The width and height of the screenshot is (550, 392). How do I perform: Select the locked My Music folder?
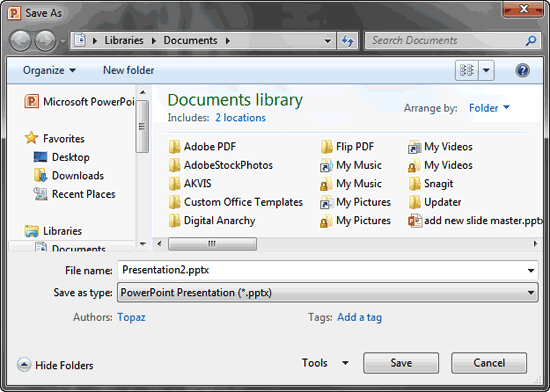coord(351,183)
